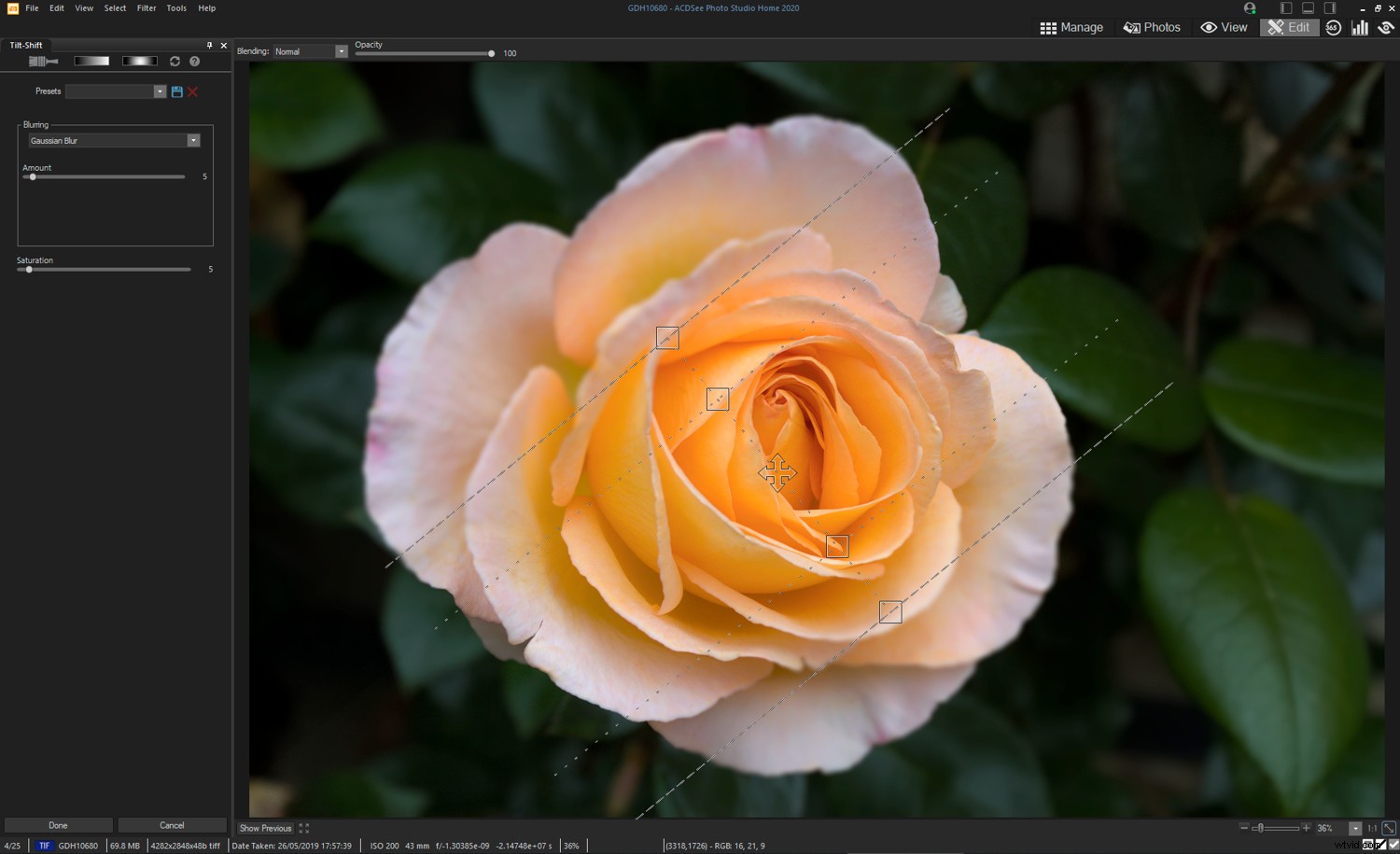
Task: Save the current preset with the floppy disk icon
Action: [176, 91]
